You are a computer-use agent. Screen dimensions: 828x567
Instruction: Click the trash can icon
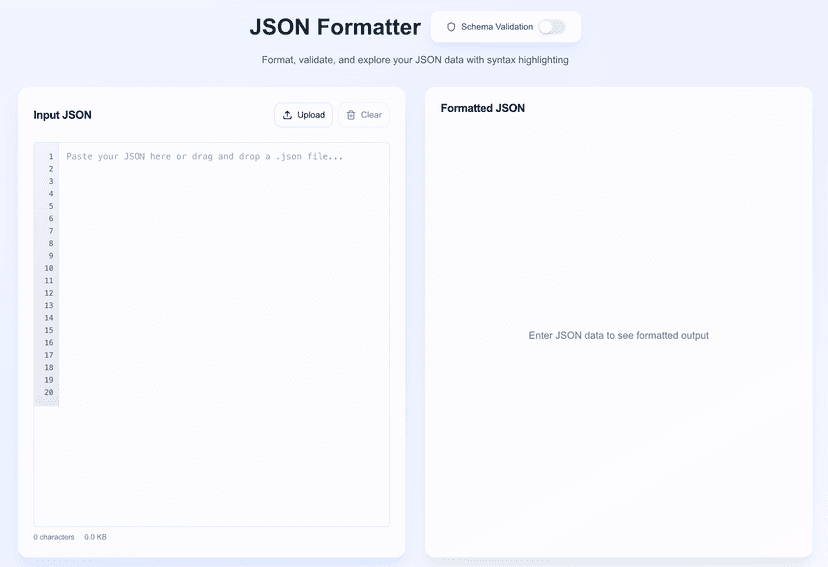click(x=351, y=115)
